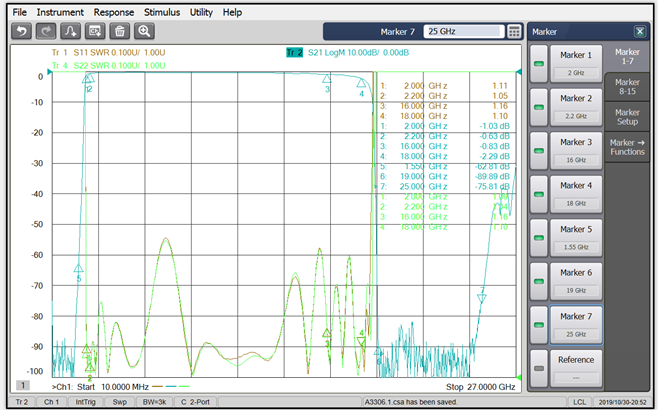Toggle Marker 1 on/off indicator
Image resolution: width=659 pixels, height=411 pixels.
pos(539,63)
